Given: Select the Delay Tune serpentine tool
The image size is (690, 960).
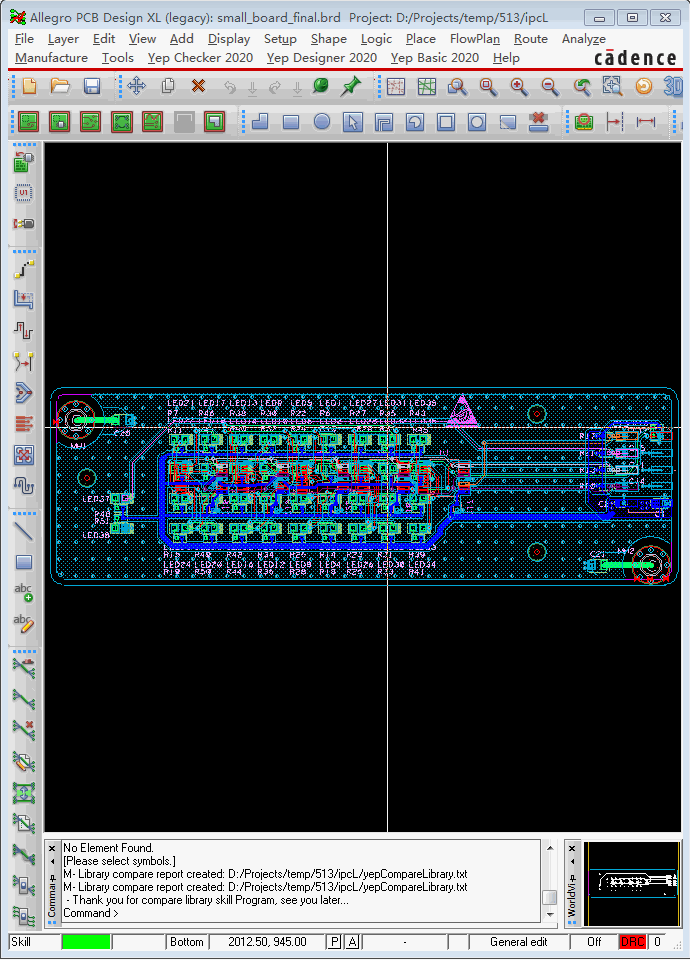Looking at the screenshot, I should (24, 331).
